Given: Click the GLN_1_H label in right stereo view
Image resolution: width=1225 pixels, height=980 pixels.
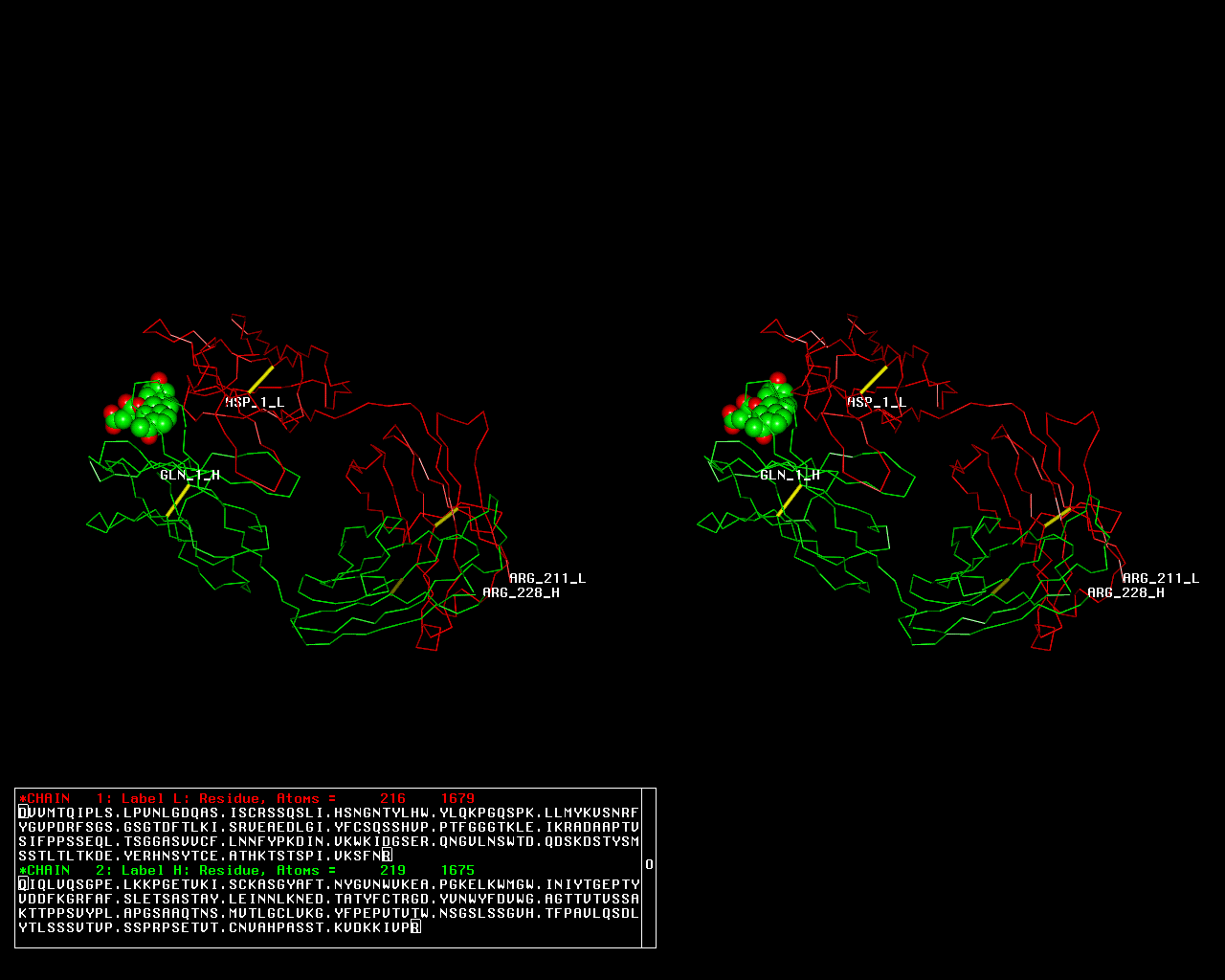Looking at the screenshot, I should pyautogui.click(x=790, y=475).
